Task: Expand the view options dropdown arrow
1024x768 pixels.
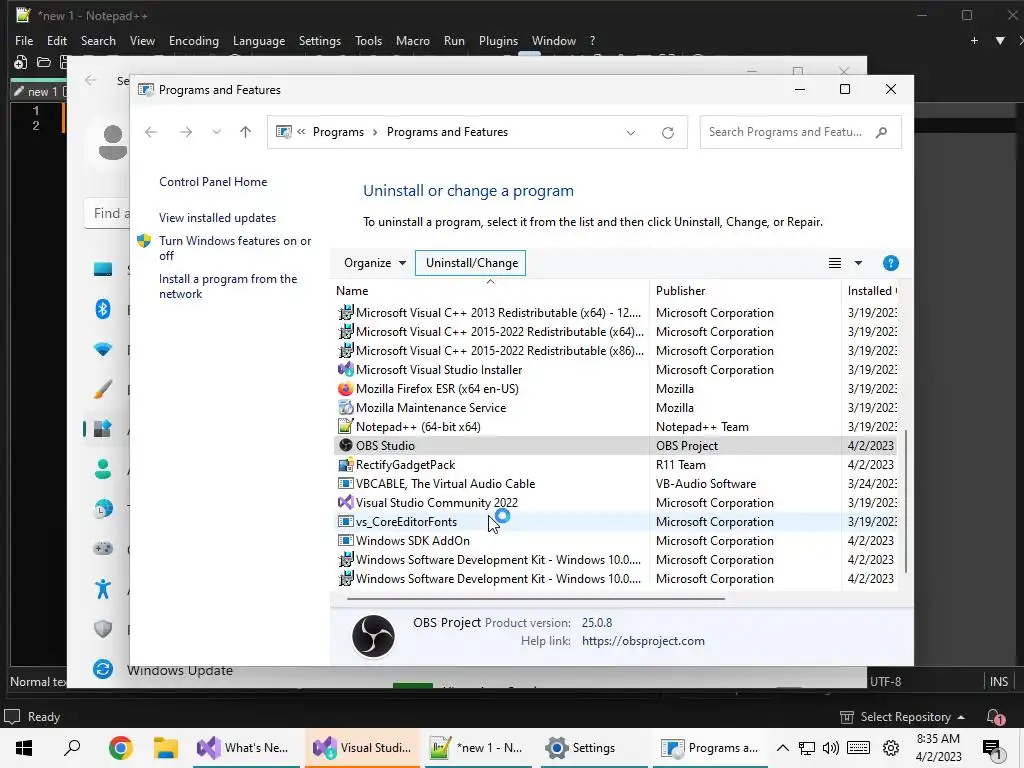Action: tap(858, 263)
